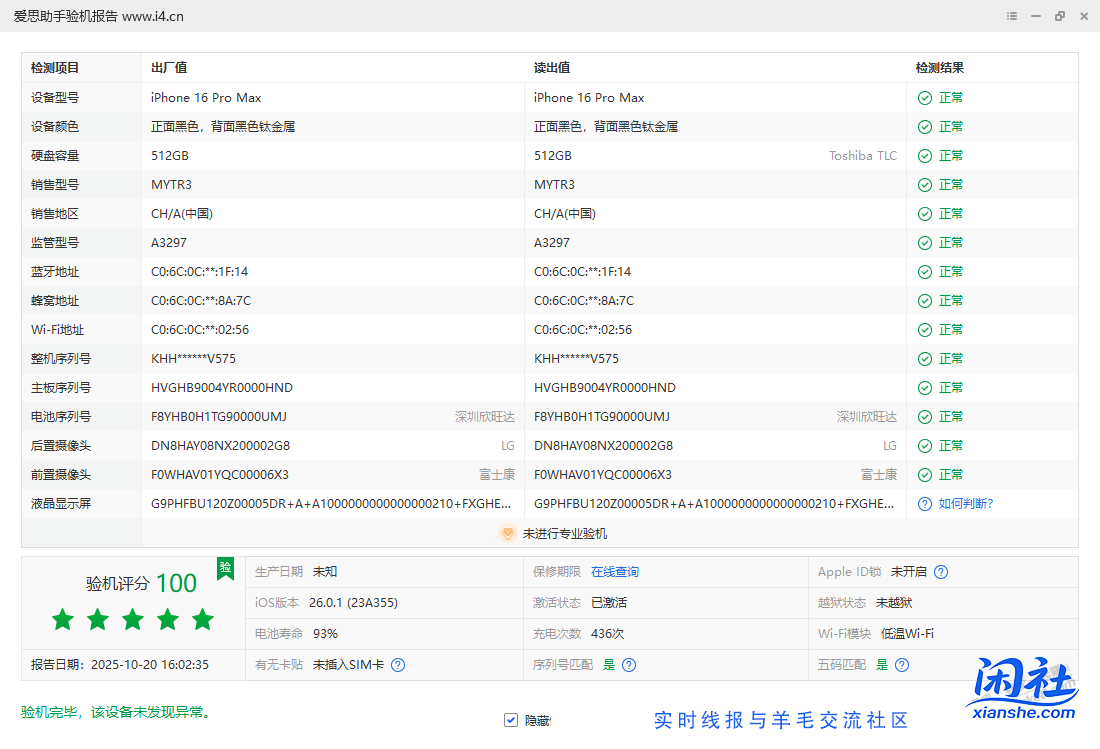Open the 实时线报与羊毛交流社区 link
The image size is (1100, 749).
pos(782,719)
